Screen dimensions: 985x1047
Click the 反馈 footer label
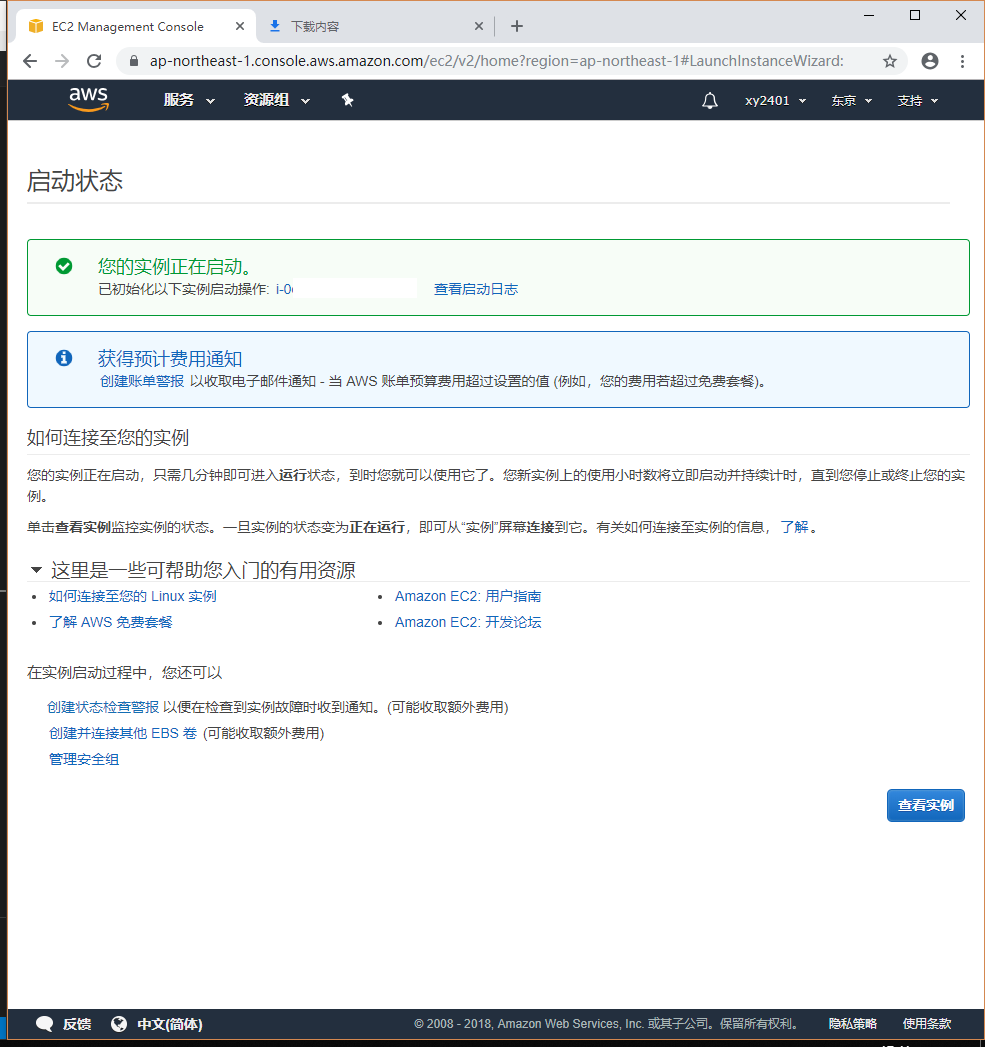pos(77,1024)
